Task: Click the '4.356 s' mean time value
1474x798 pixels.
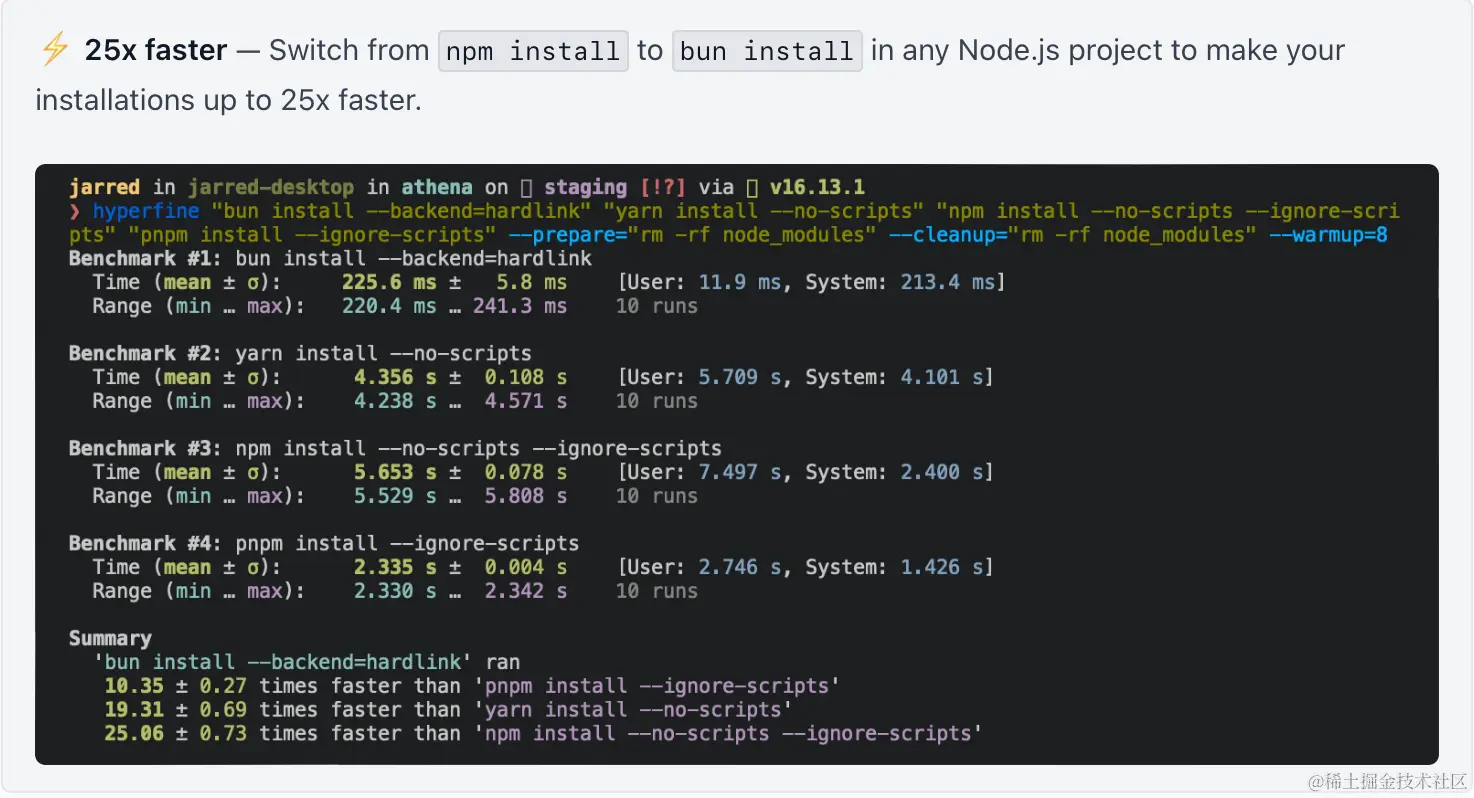Action: [x=395, y=378]
